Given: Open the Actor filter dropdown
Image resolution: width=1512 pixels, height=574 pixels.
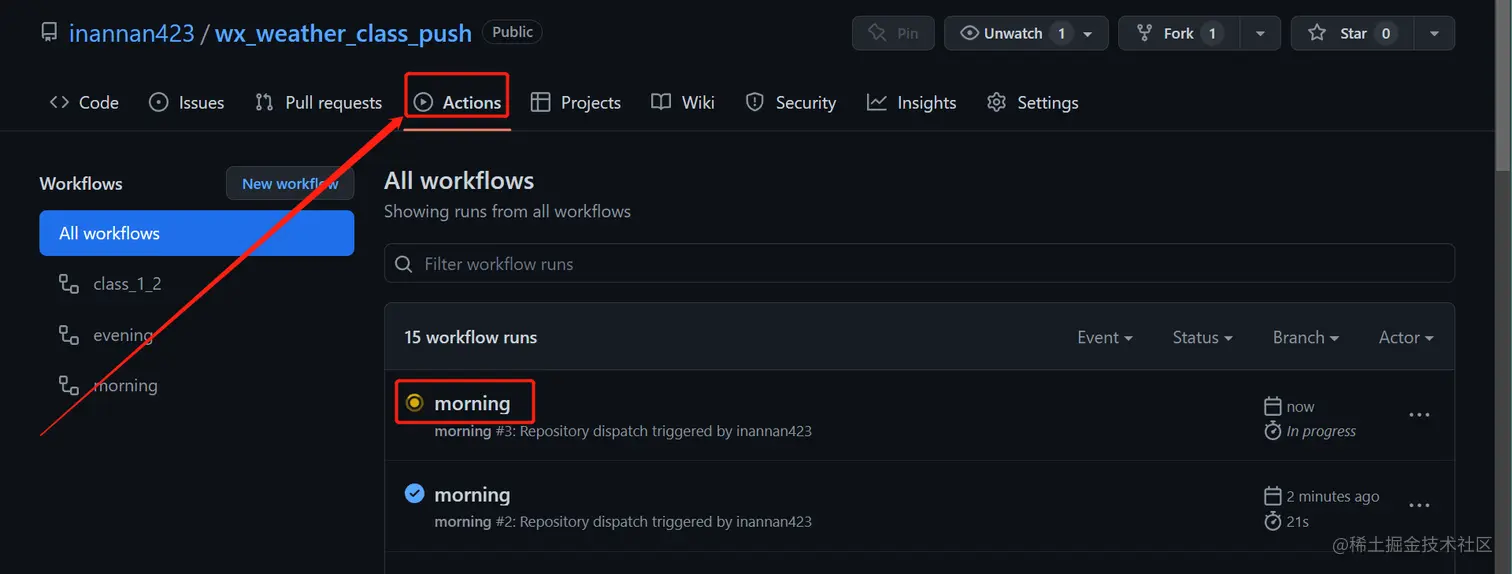Looking at the screenshot, I should click(x=1406, y=337).
